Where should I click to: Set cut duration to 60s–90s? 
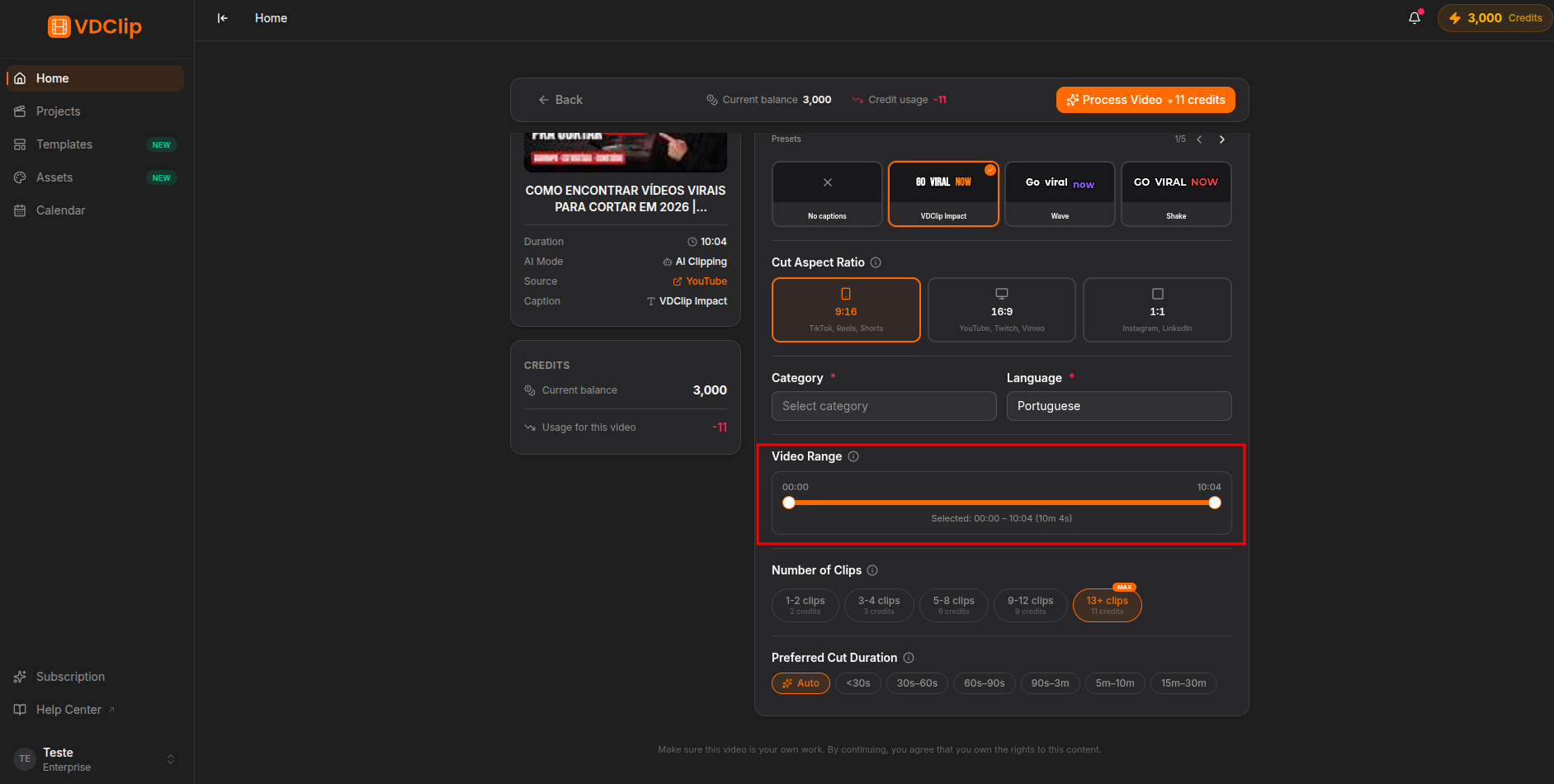985,683
